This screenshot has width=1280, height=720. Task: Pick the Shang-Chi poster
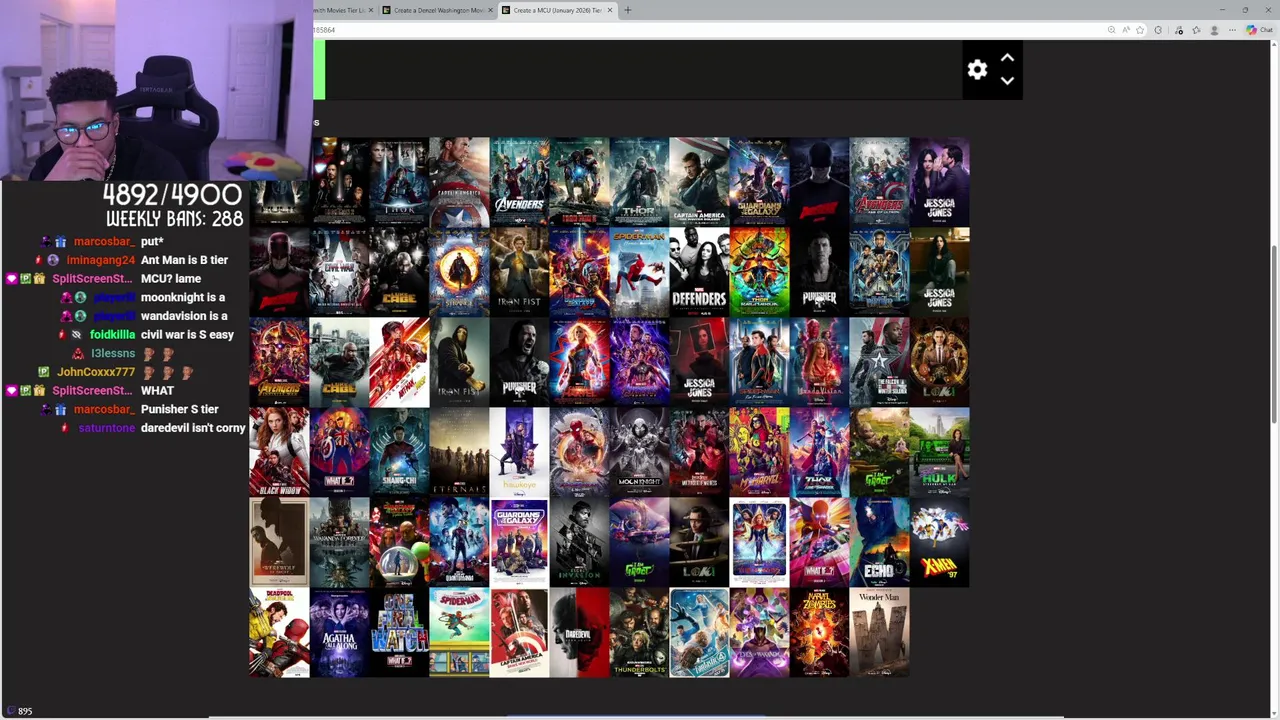(x=399, y=452)
